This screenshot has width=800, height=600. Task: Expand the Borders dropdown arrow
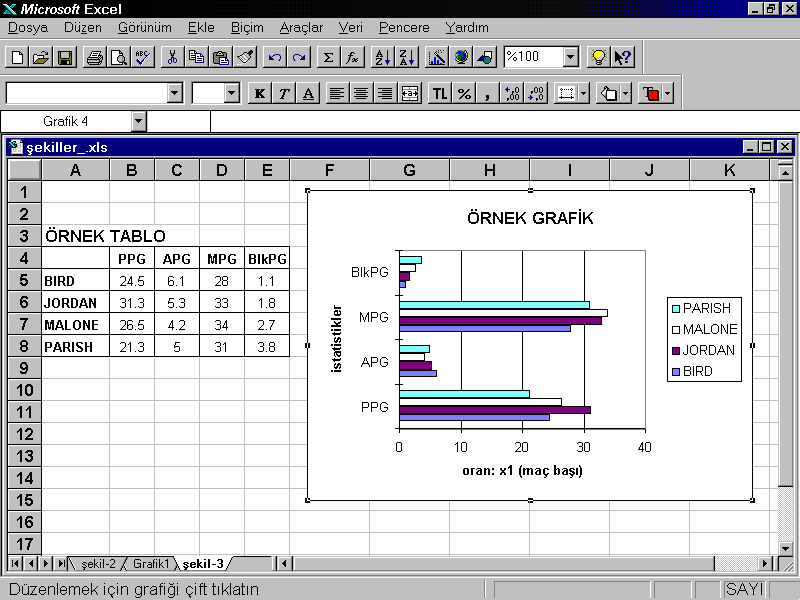584,93
